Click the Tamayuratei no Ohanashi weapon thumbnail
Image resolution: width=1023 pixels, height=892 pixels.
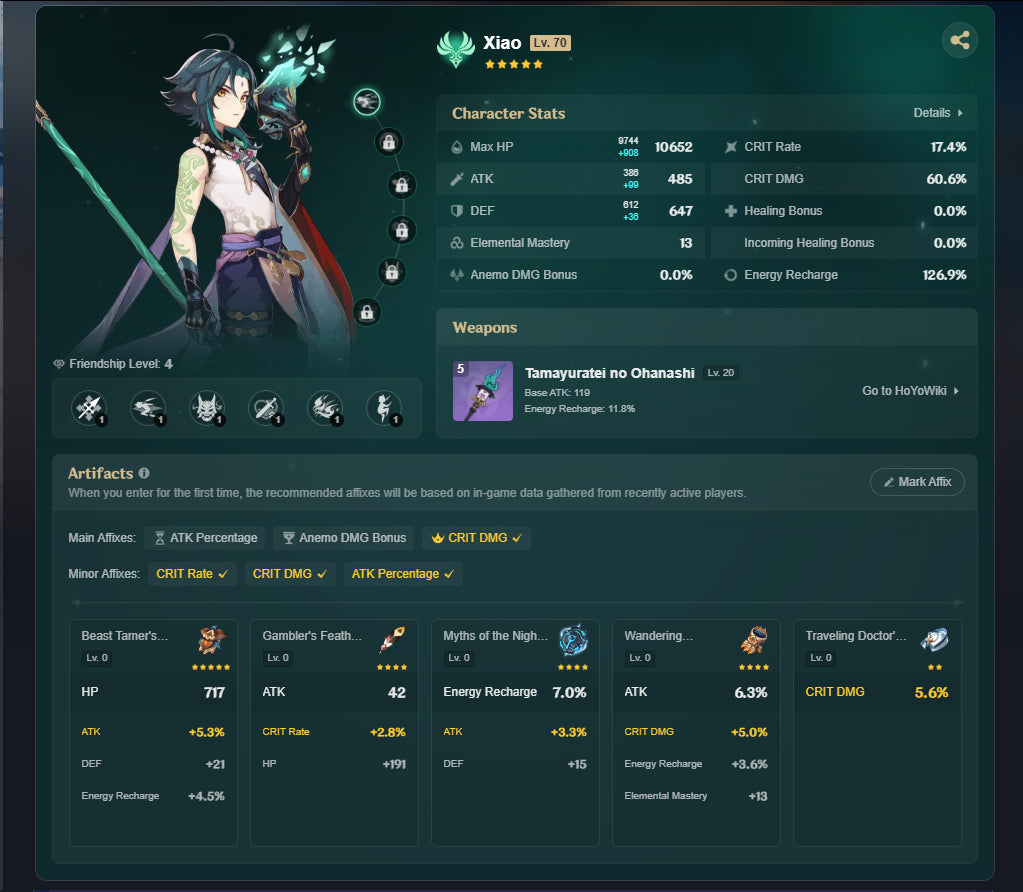pos(483,391)
